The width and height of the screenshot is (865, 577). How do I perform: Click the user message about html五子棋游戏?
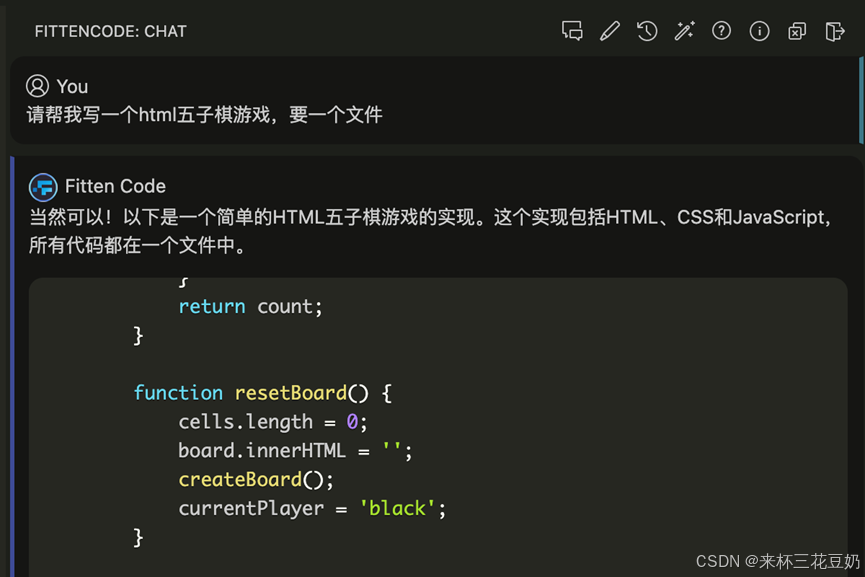[204, 115]
